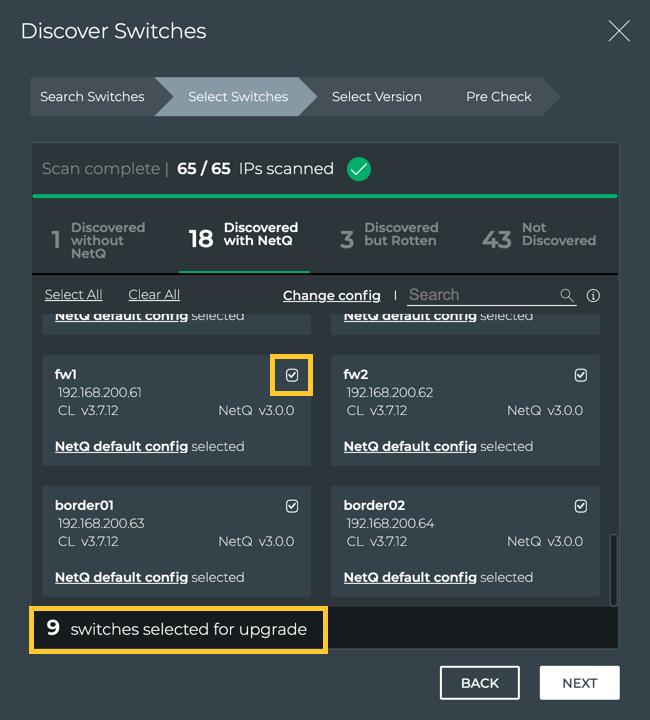Viewport: 650px width, 720px height.
Task: Open the Discovered without NetQ tab
Action: click(x=98, y=240)
